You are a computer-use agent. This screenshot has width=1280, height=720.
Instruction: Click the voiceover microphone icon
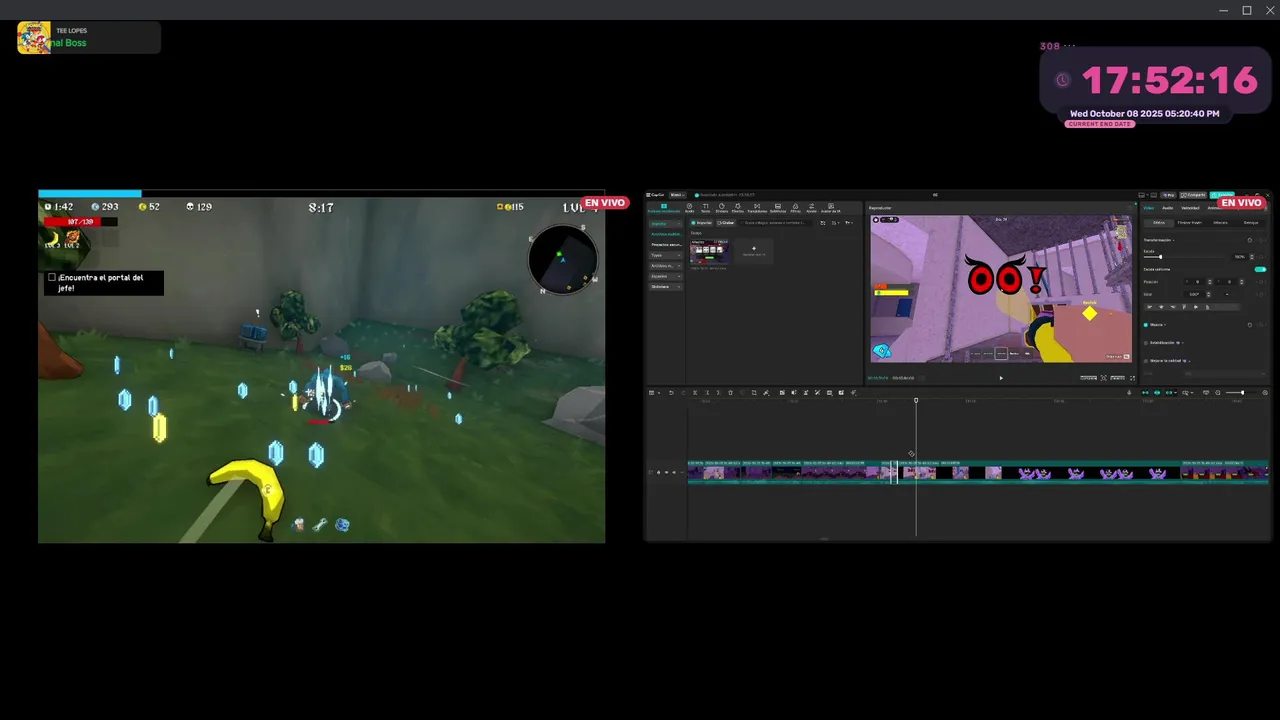[1129, 392]
